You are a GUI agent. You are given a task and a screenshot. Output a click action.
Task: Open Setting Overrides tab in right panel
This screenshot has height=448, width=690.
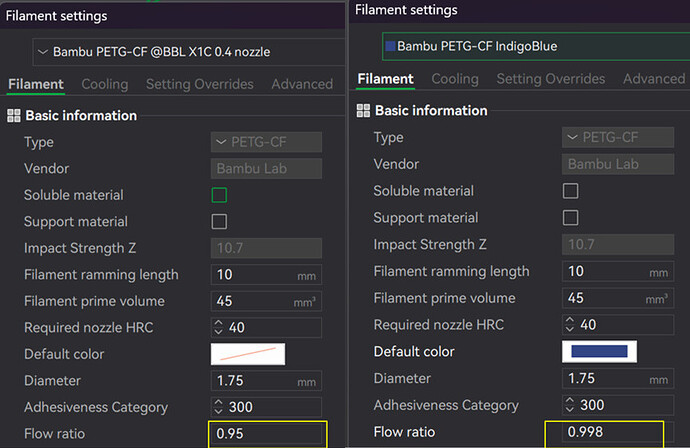(551, 79)
